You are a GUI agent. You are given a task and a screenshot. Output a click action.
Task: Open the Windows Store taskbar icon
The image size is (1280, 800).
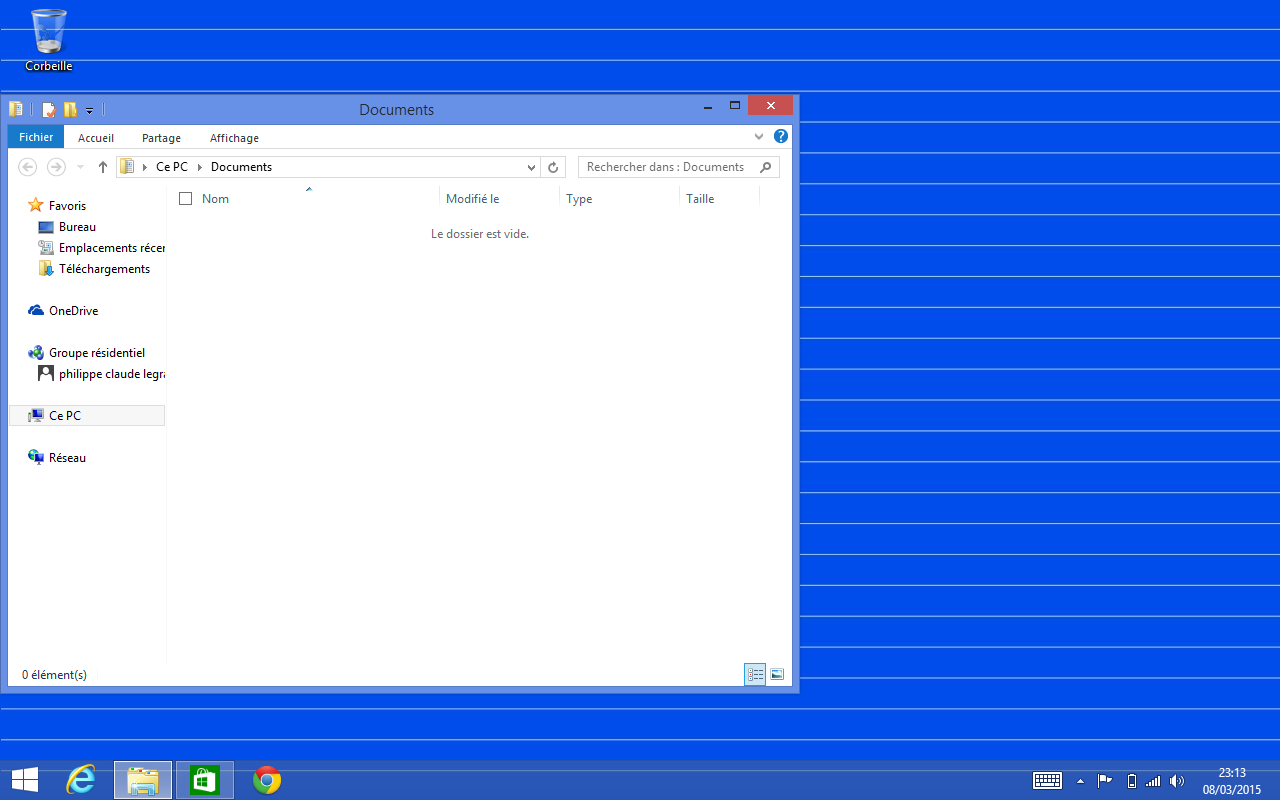coord(205,780)
